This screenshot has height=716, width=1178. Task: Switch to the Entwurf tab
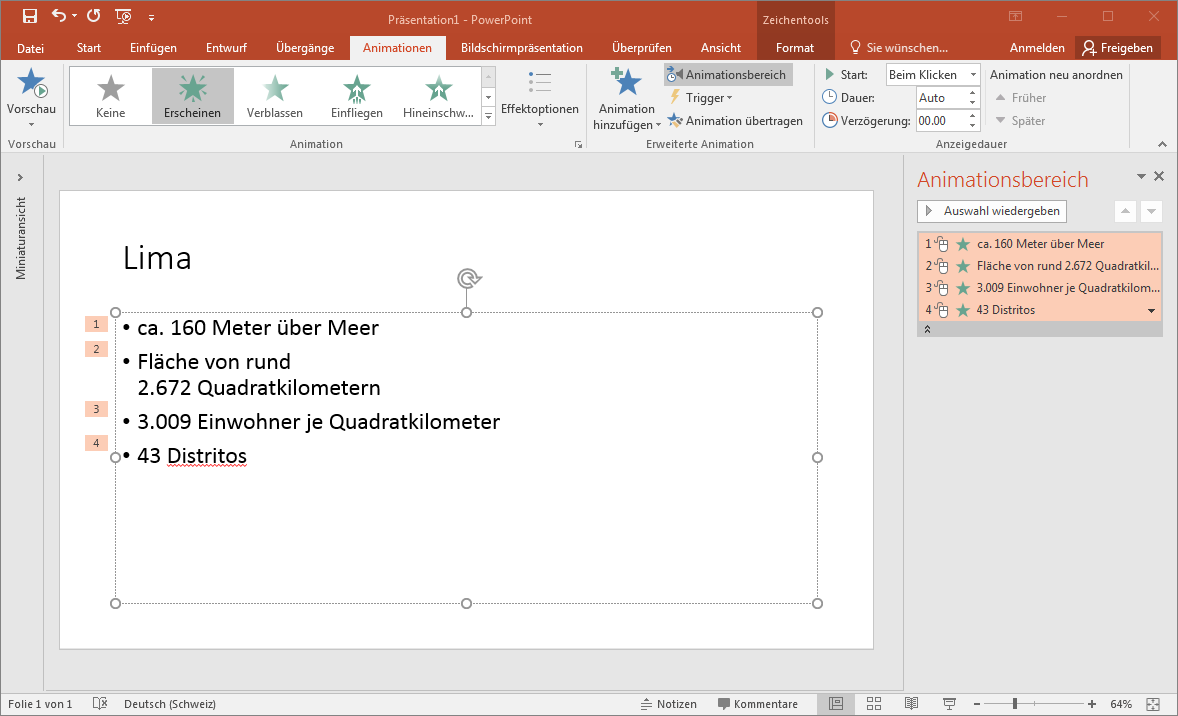(226, 48)
